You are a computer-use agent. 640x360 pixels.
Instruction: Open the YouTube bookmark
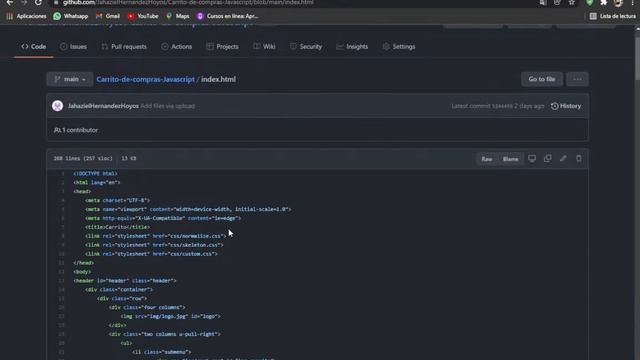[143, 16]
